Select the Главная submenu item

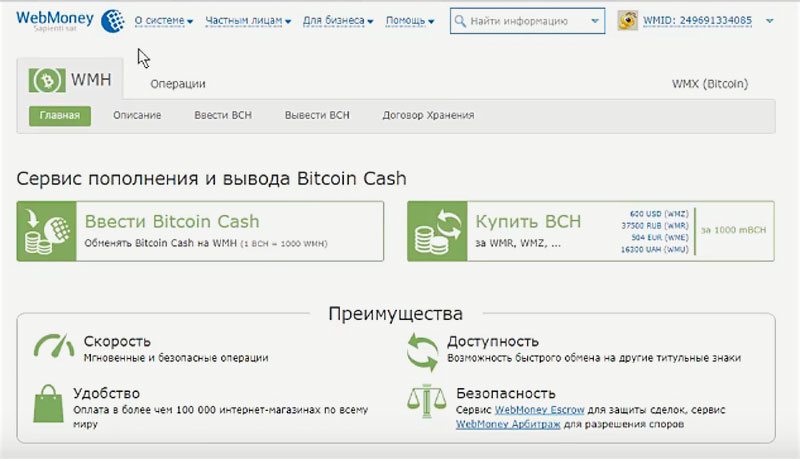[x=60, y=116]
